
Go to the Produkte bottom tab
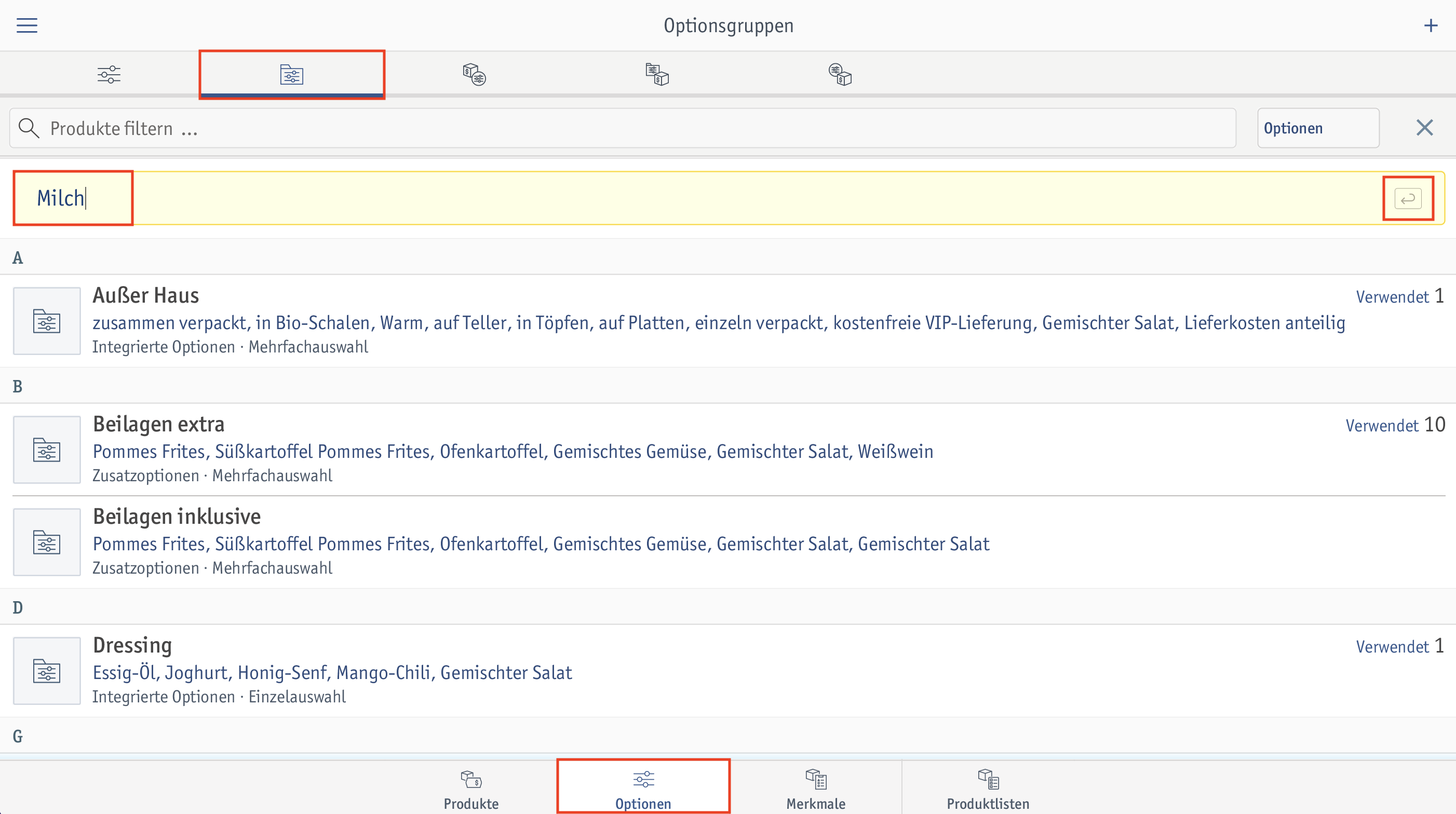pyautogui.click(x=471, y=788)
